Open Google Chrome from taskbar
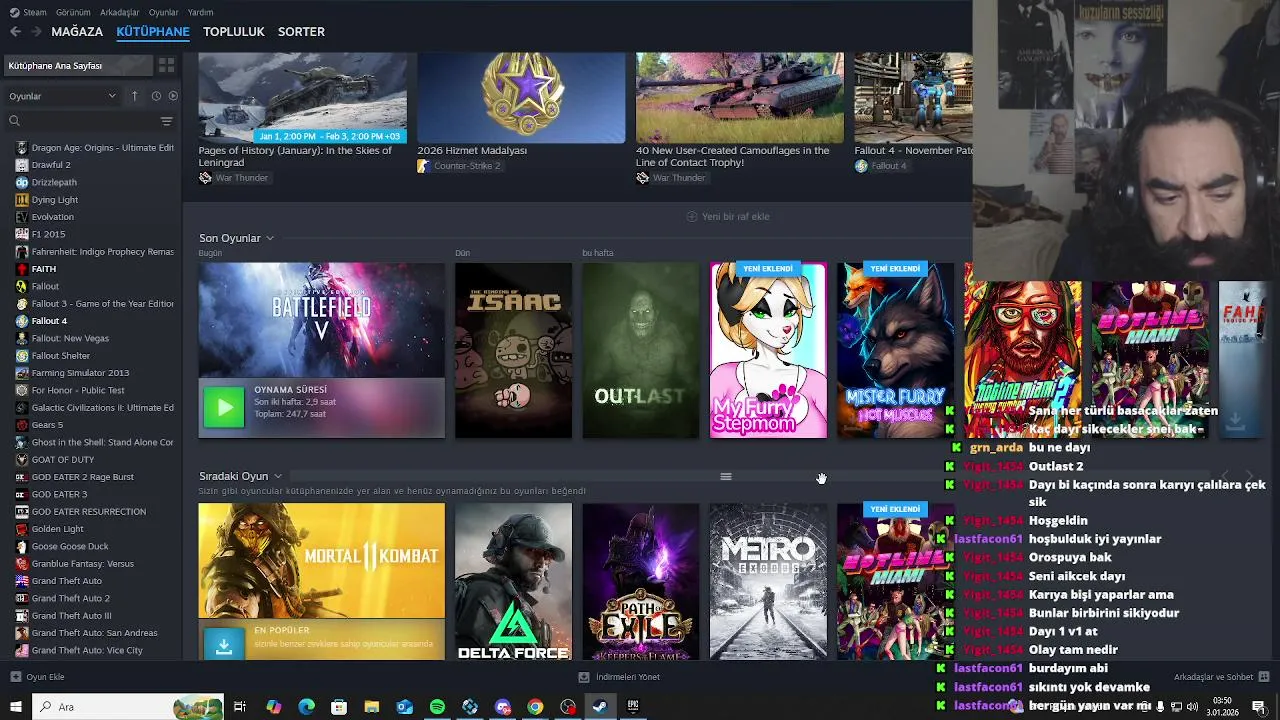Image resolution: width=1280 pixels, height=720 pixels. tap(536, 707)
